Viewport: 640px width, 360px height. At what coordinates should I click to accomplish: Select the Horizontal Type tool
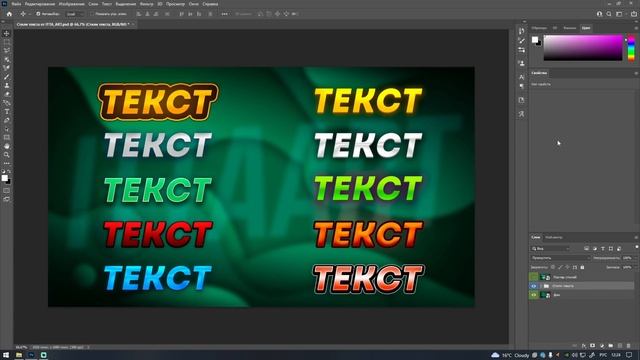(x=7, y=111)
